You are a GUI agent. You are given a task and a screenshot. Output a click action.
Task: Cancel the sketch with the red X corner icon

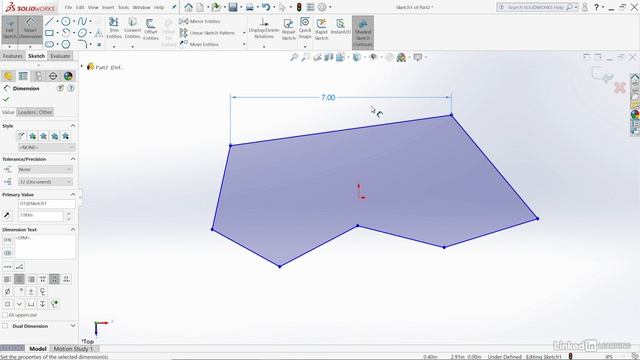620,87
